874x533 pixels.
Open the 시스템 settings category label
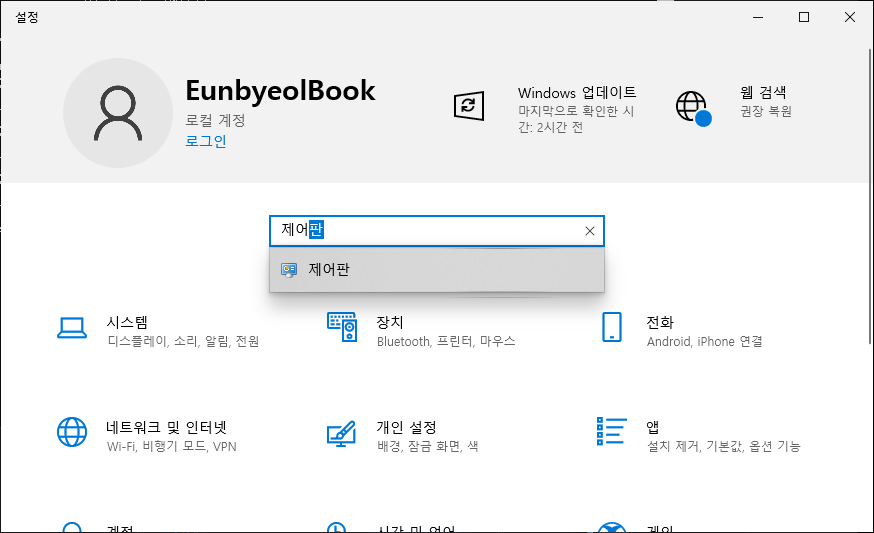pos(127,322)
